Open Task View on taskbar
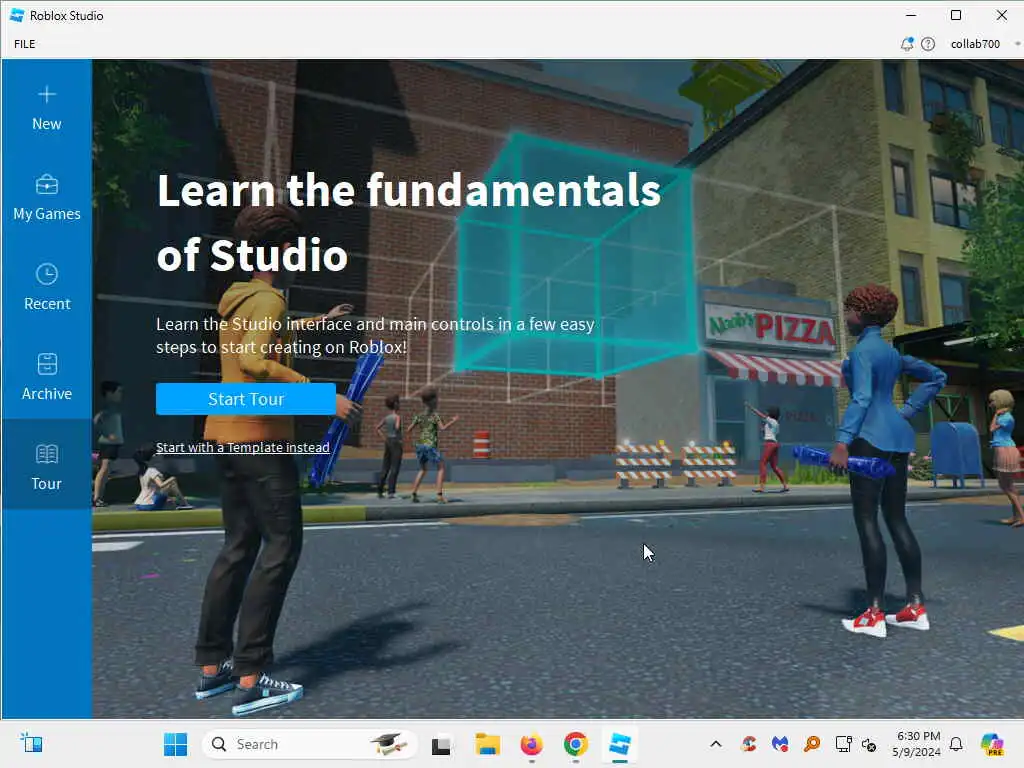Screen dimensions: 1024x768 coord(441,744)
